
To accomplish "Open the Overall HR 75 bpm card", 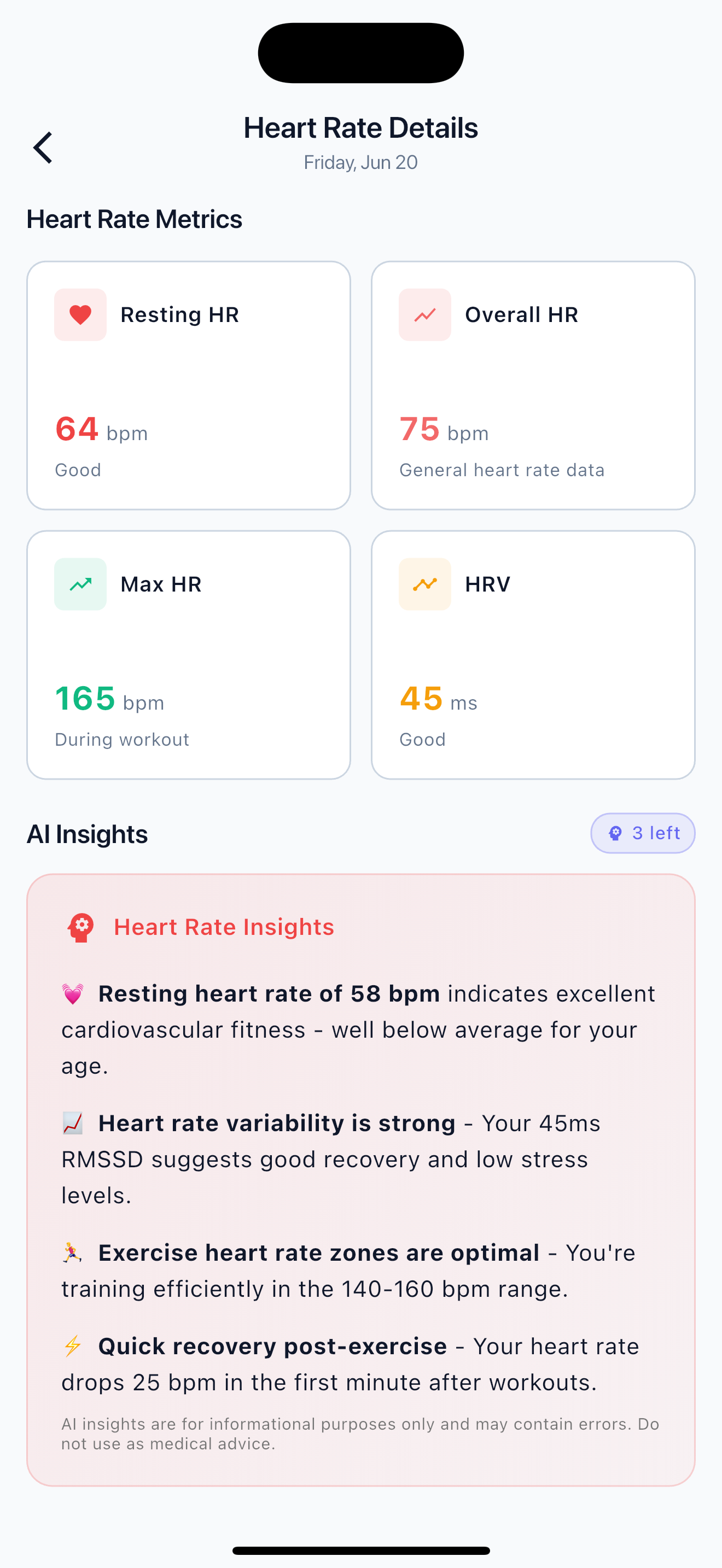I will click(x=533, y=386).
